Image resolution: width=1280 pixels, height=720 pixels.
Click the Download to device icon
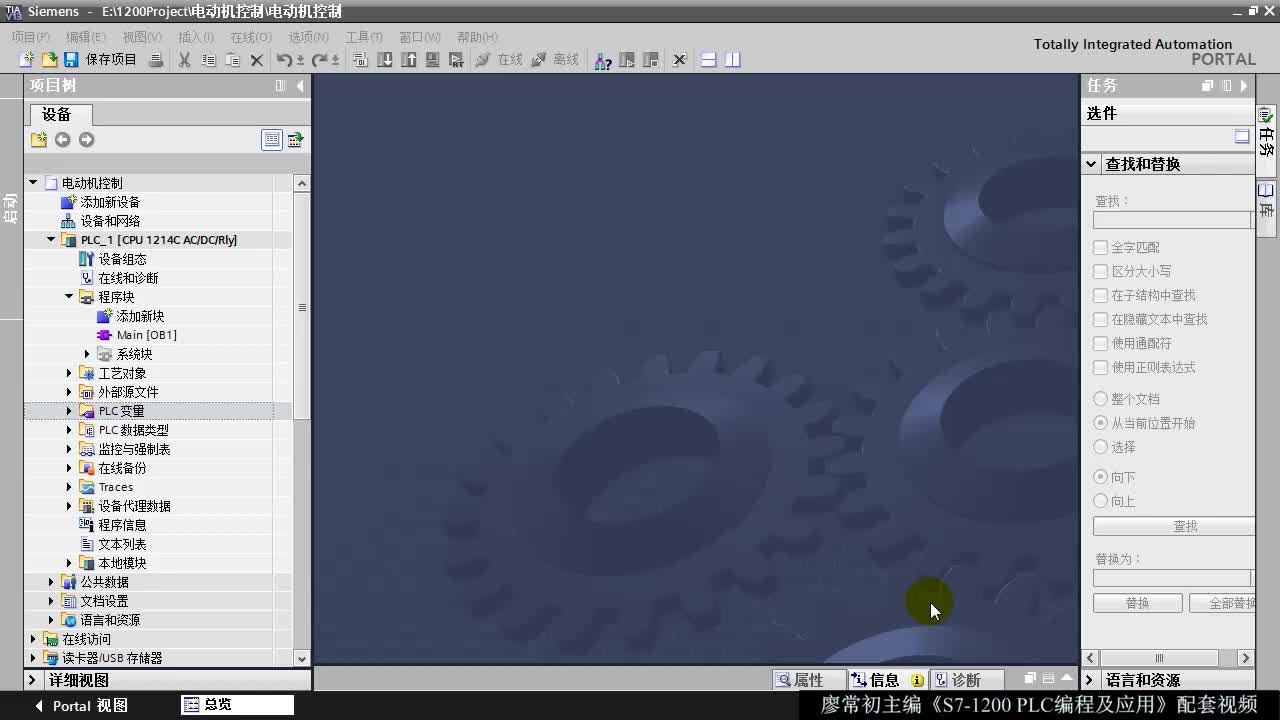(386, 60)
